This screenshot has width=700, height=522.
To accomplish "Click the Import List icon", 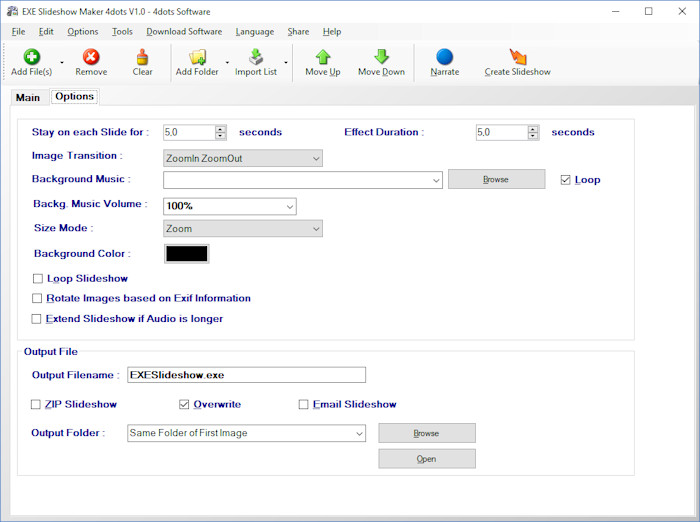I will point(256,57).
